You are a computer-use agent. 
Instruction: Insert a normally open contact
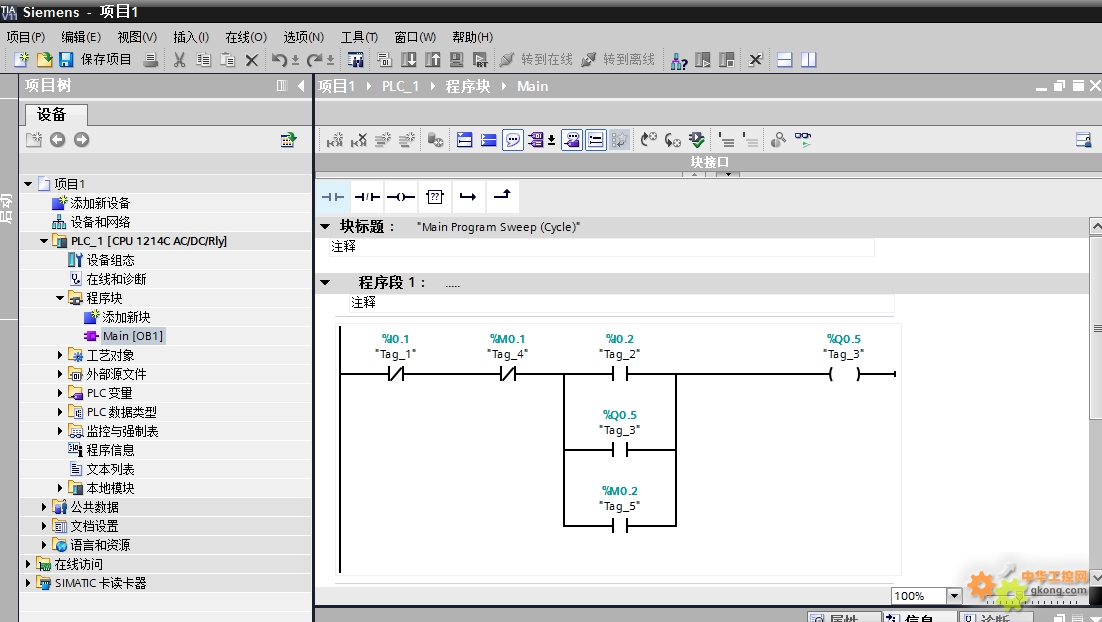[332, 197]
